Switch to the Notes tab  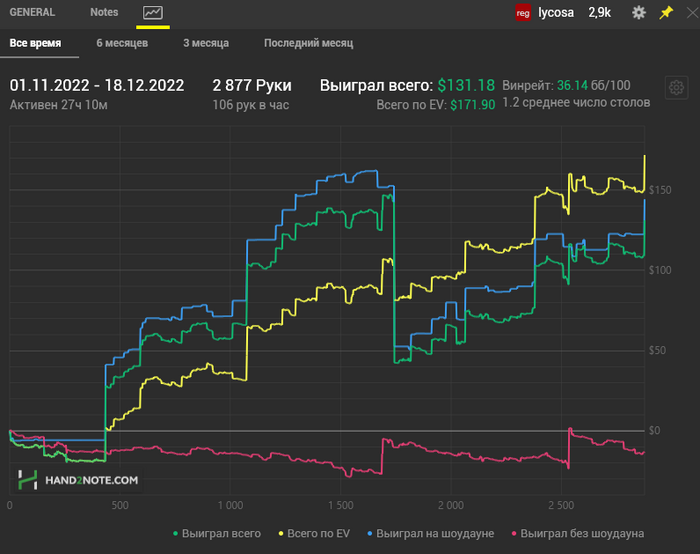click(x=104, y=12)
